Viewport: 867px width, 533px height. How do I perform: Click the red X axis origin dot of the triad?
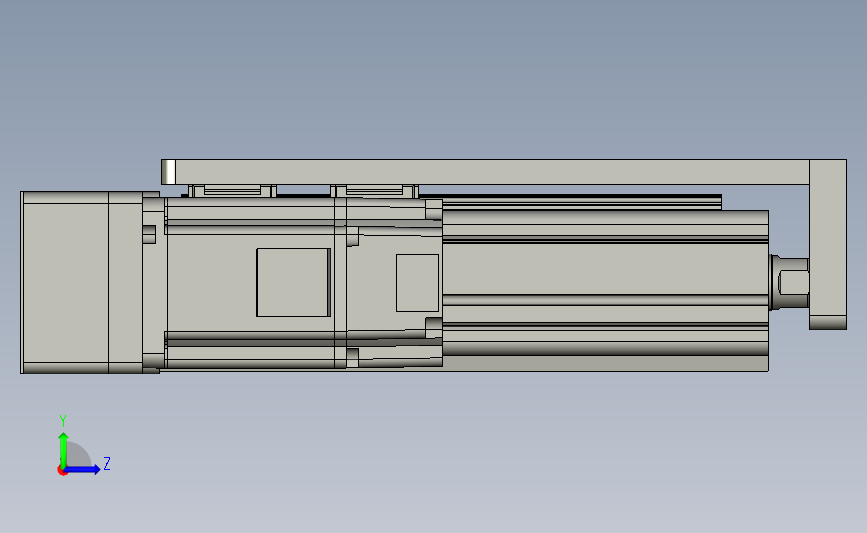62,471
